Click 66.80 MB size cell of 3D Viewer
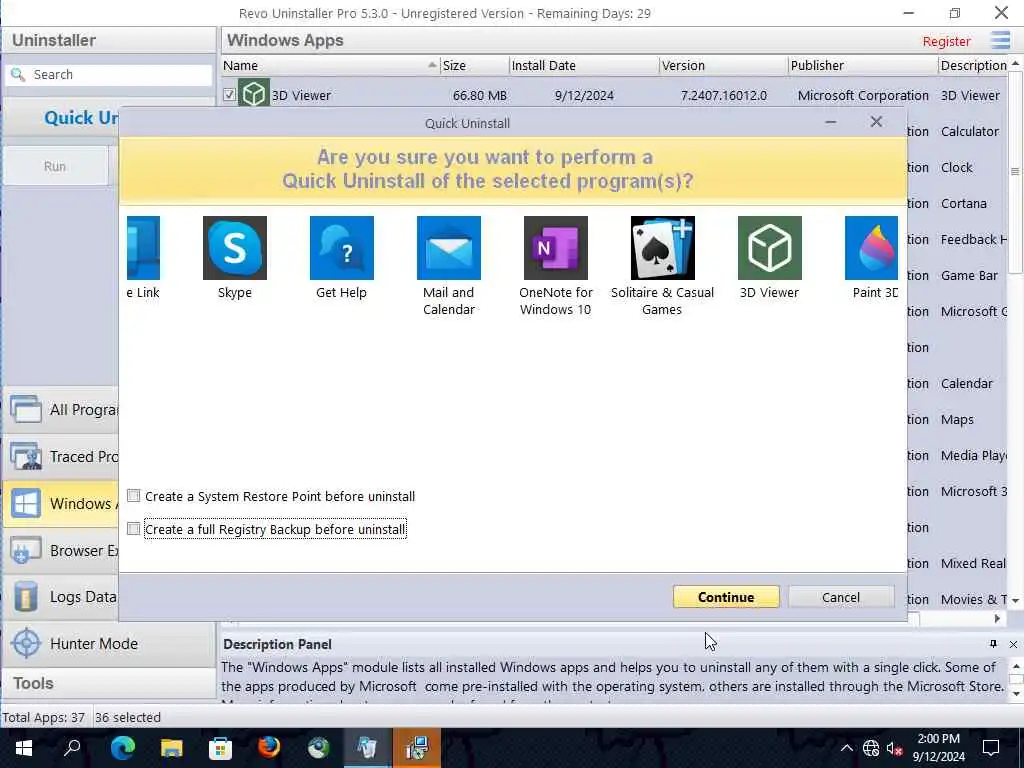The image size is (1024, 768). [479, 95]
